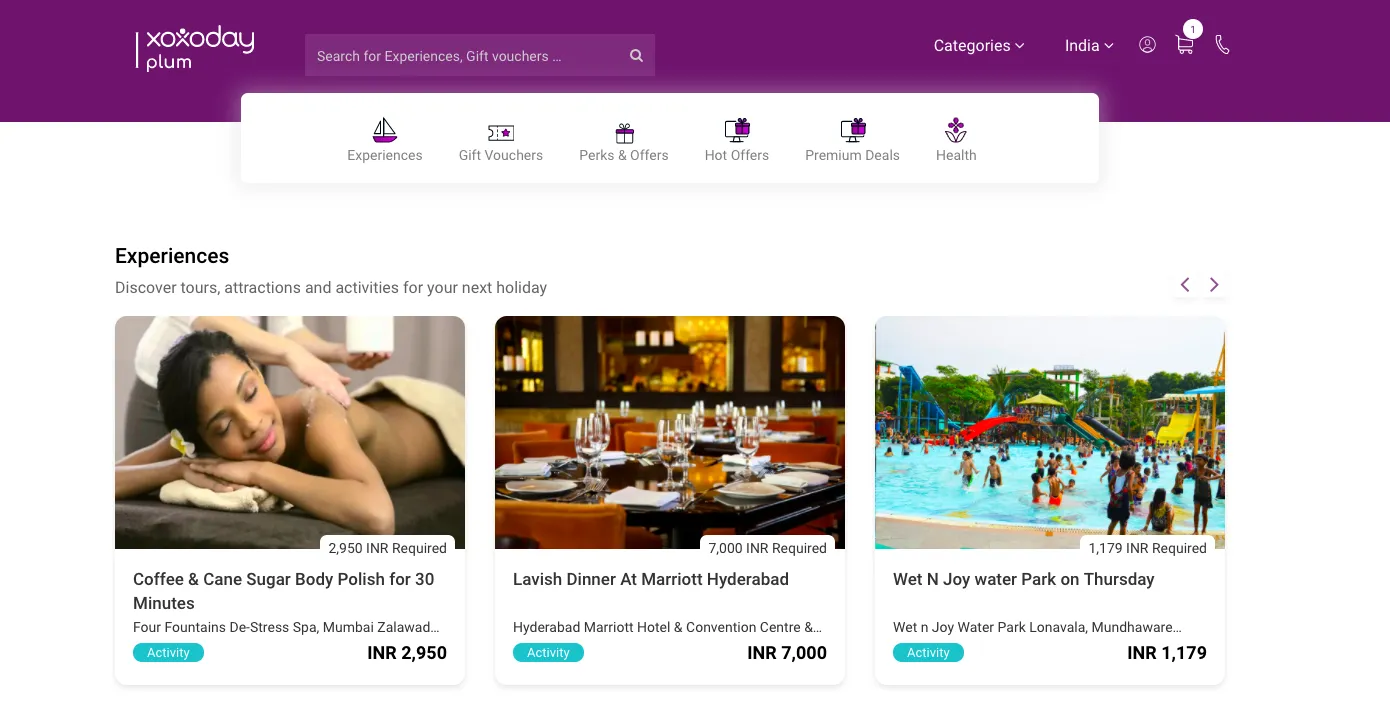1390x709 pixels.
Task: Open the user account icon
Action: 1147,44
